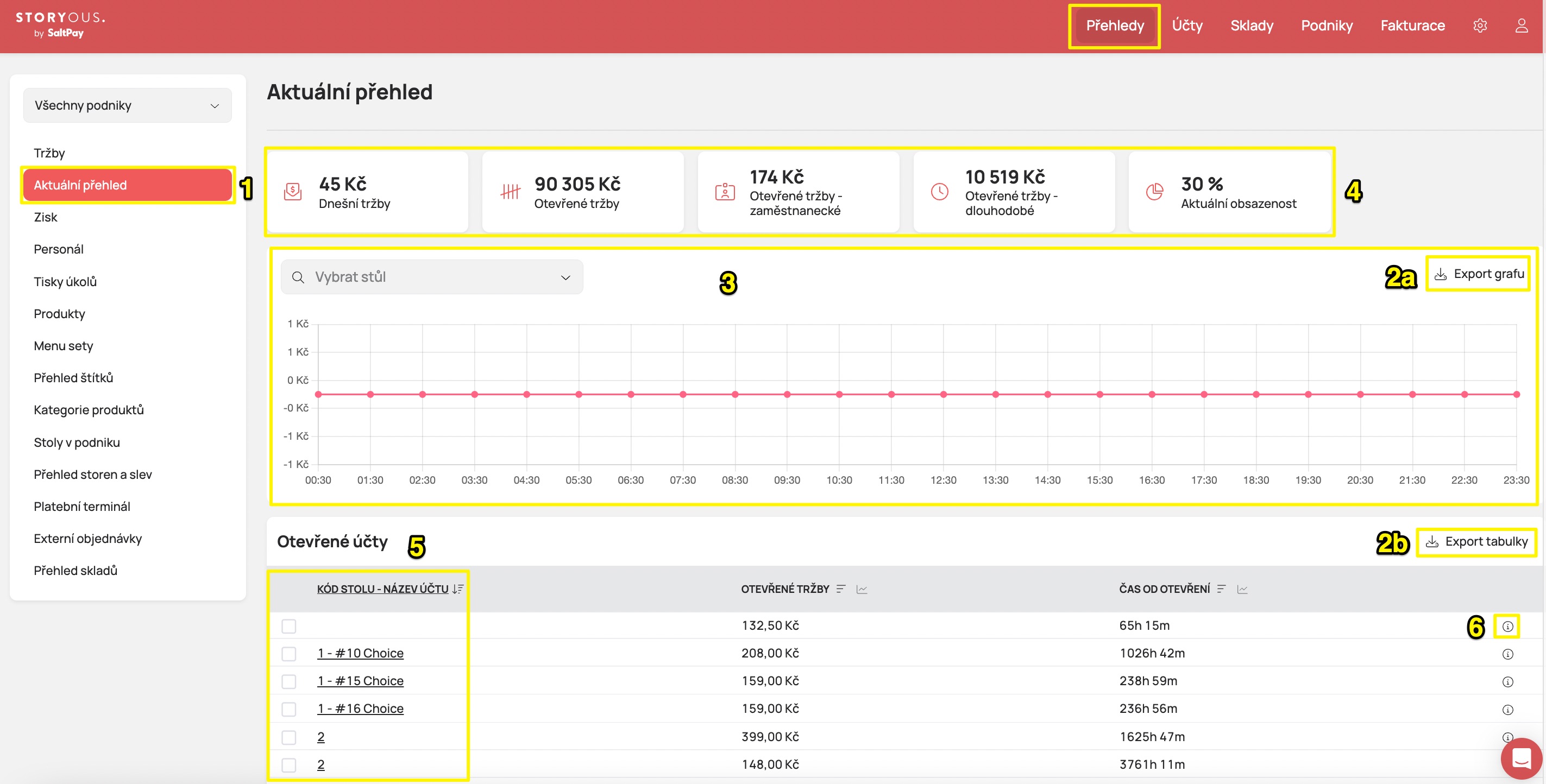Open Fakturace in top navigation
Image resolution: width=1546 pixels, height=784 pixels.
[1412, 25]
